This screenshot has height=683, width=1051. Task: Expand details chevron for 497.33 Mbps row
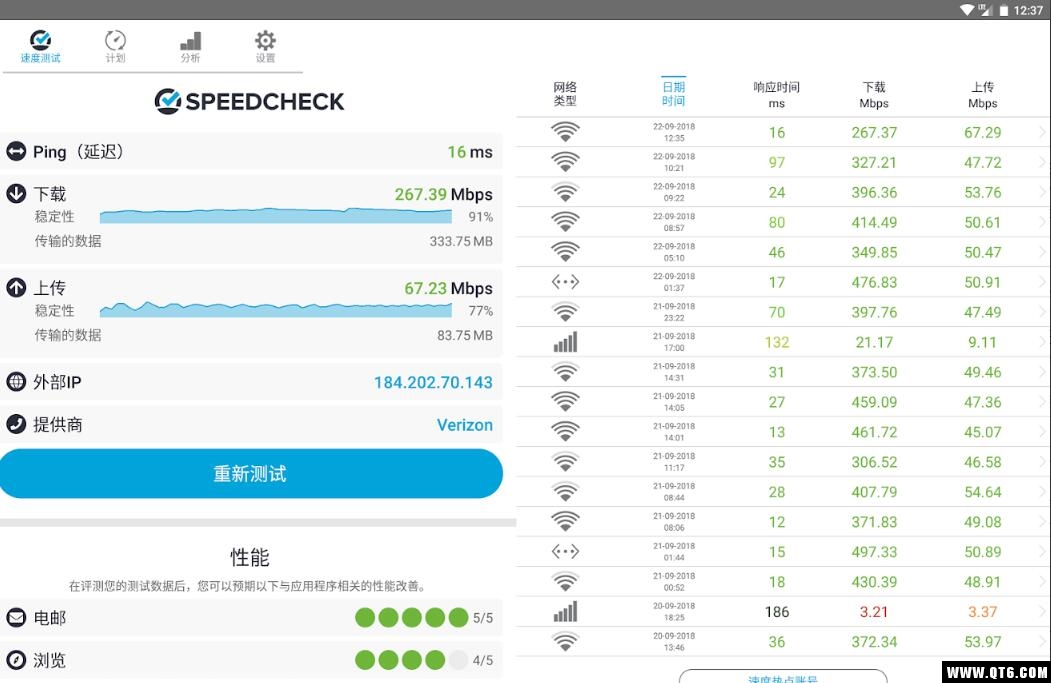click(x=1042, y=552)
